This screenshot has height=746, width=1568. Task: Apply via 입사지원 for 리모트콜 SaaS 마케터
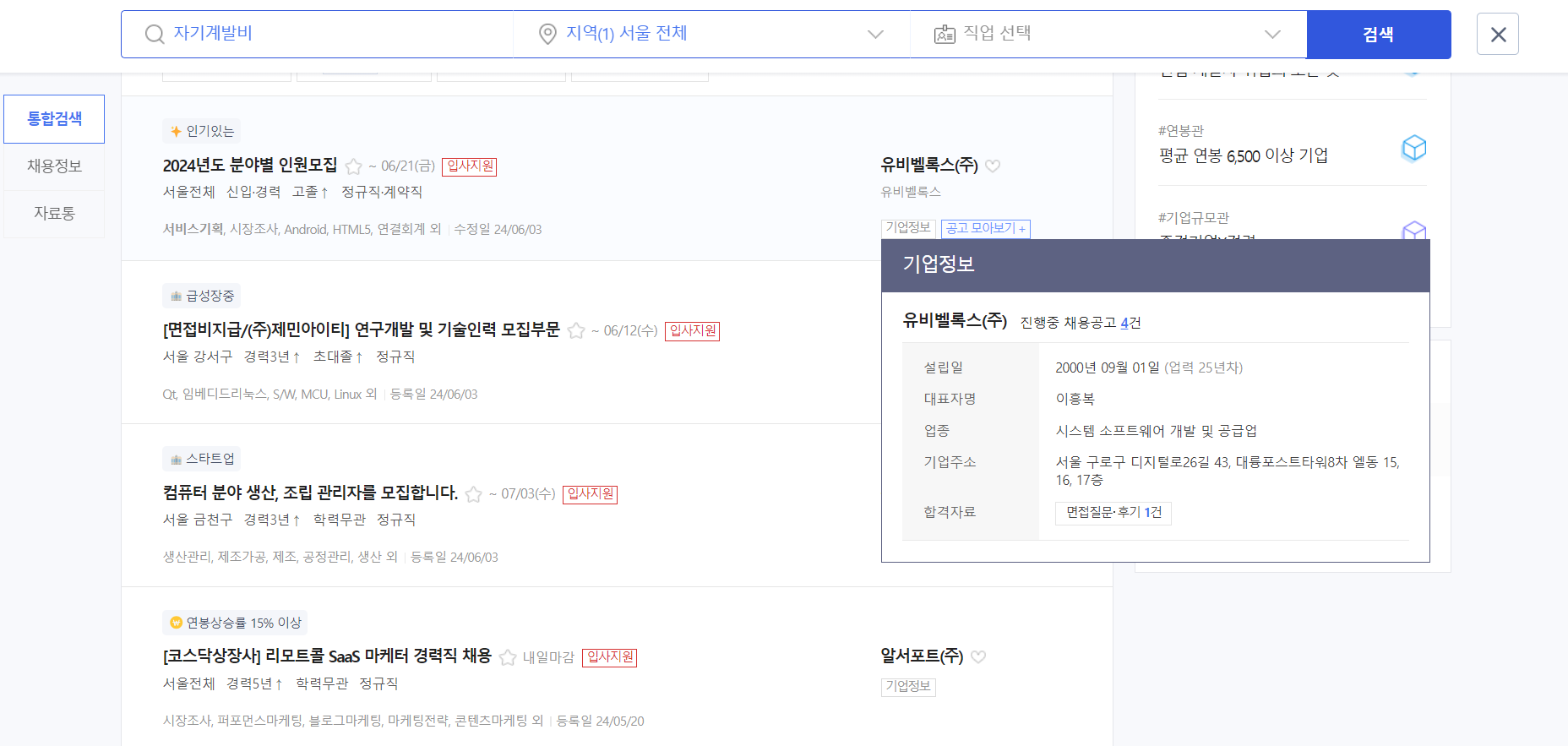click(609, 657)
